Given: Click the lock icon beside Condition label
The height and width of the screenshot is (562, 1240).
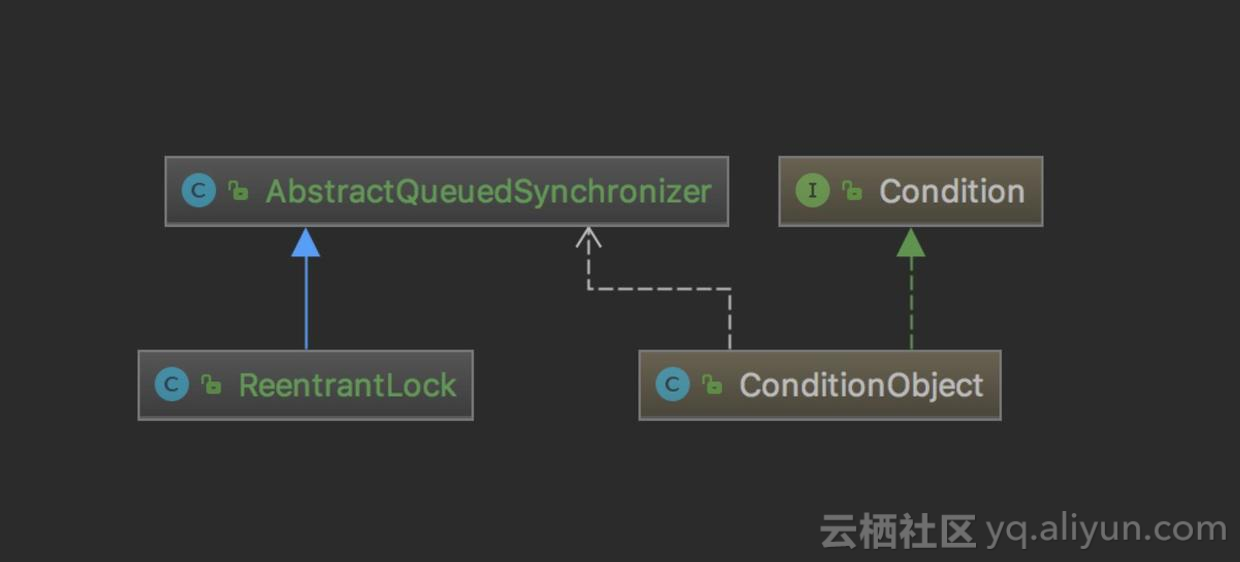Looking at the screenshot, I should (852, 191).
